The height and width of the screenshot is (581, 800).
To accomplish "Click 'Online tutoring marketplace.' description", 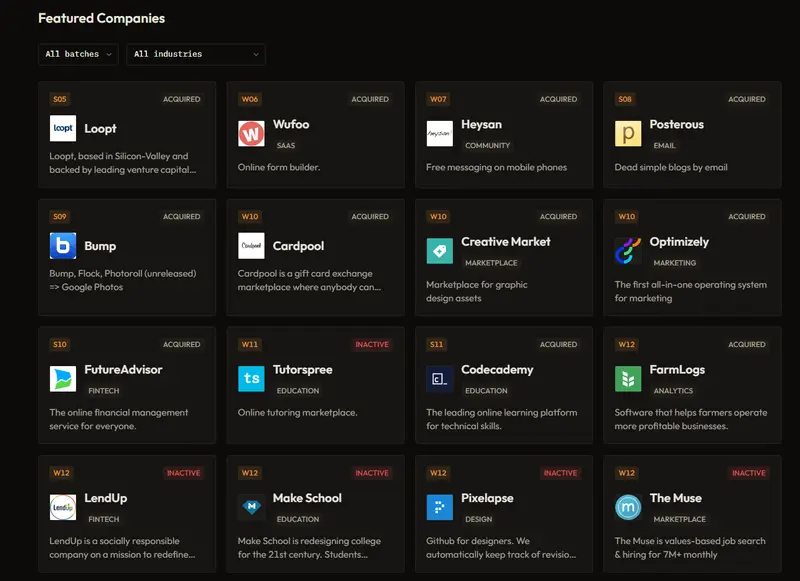I will (297, 413).
